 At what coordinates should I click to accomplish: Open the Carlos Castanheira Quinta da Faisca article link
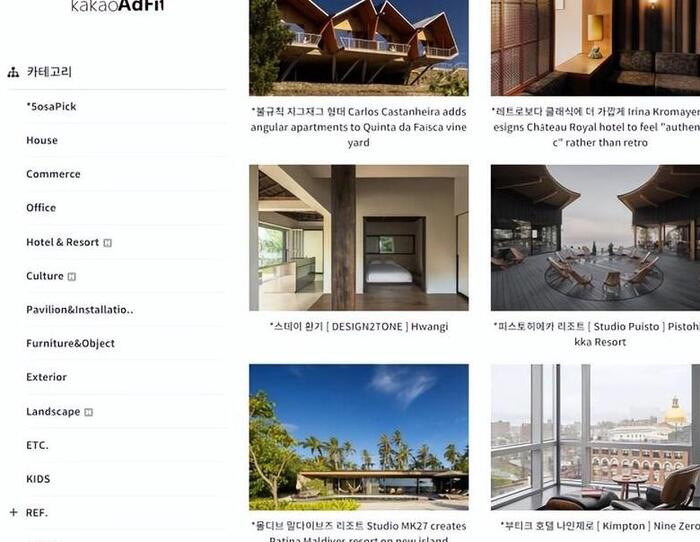pos(358,127)
